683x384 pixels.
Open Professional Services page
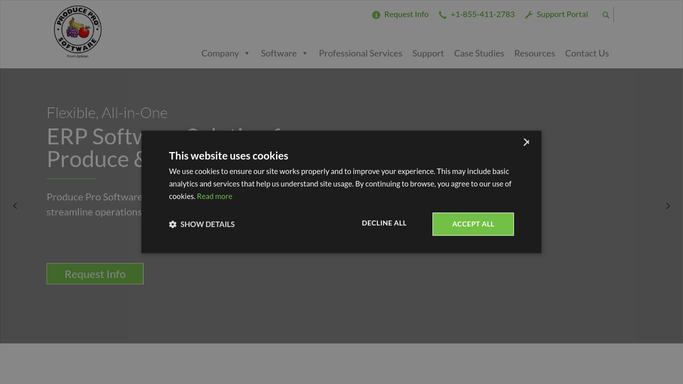pyautogui.click(x=360, y=53)
